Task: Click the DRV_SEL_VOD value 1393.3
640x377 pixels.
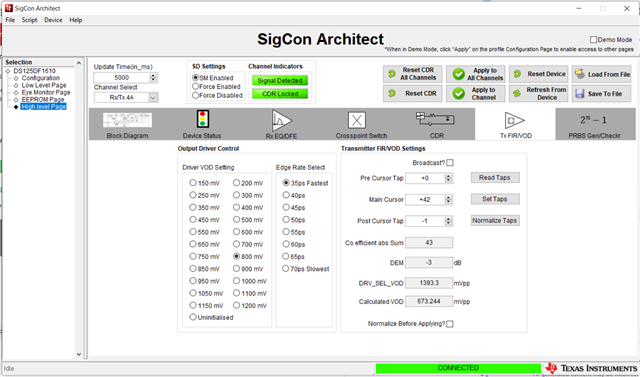Action: (429, 282)
